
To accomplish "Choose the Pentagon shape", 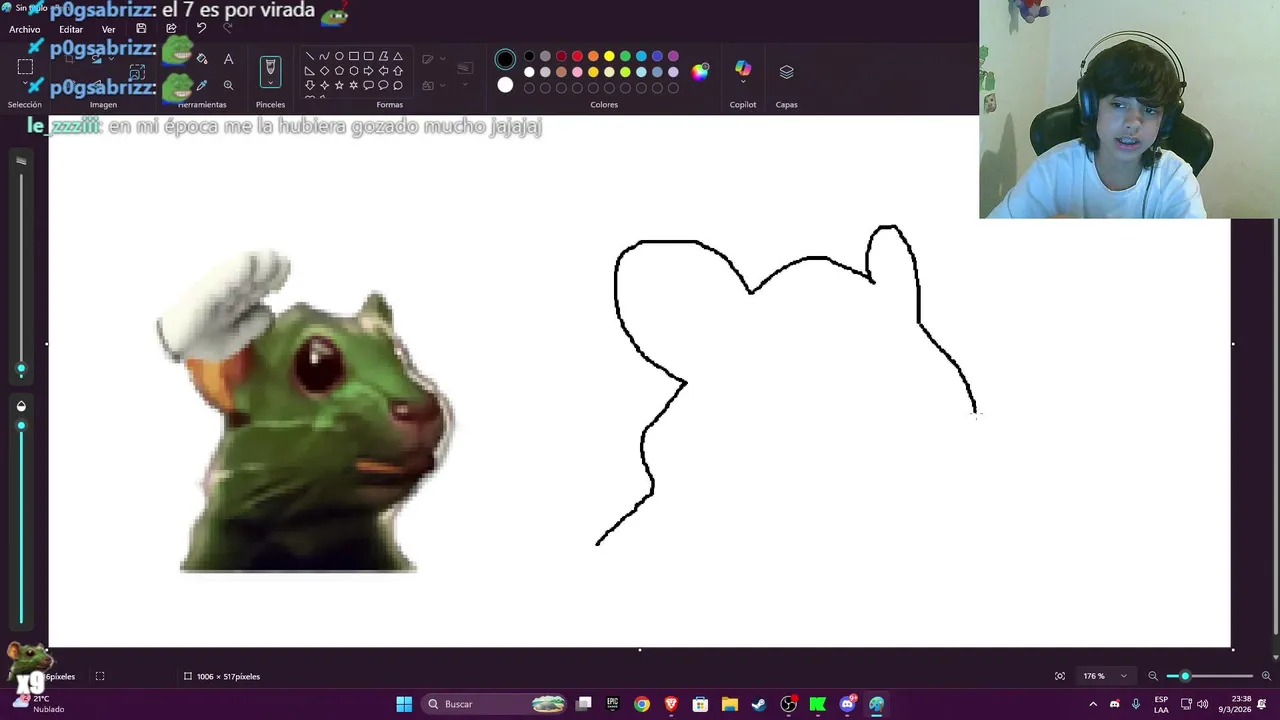I will 339,71.
